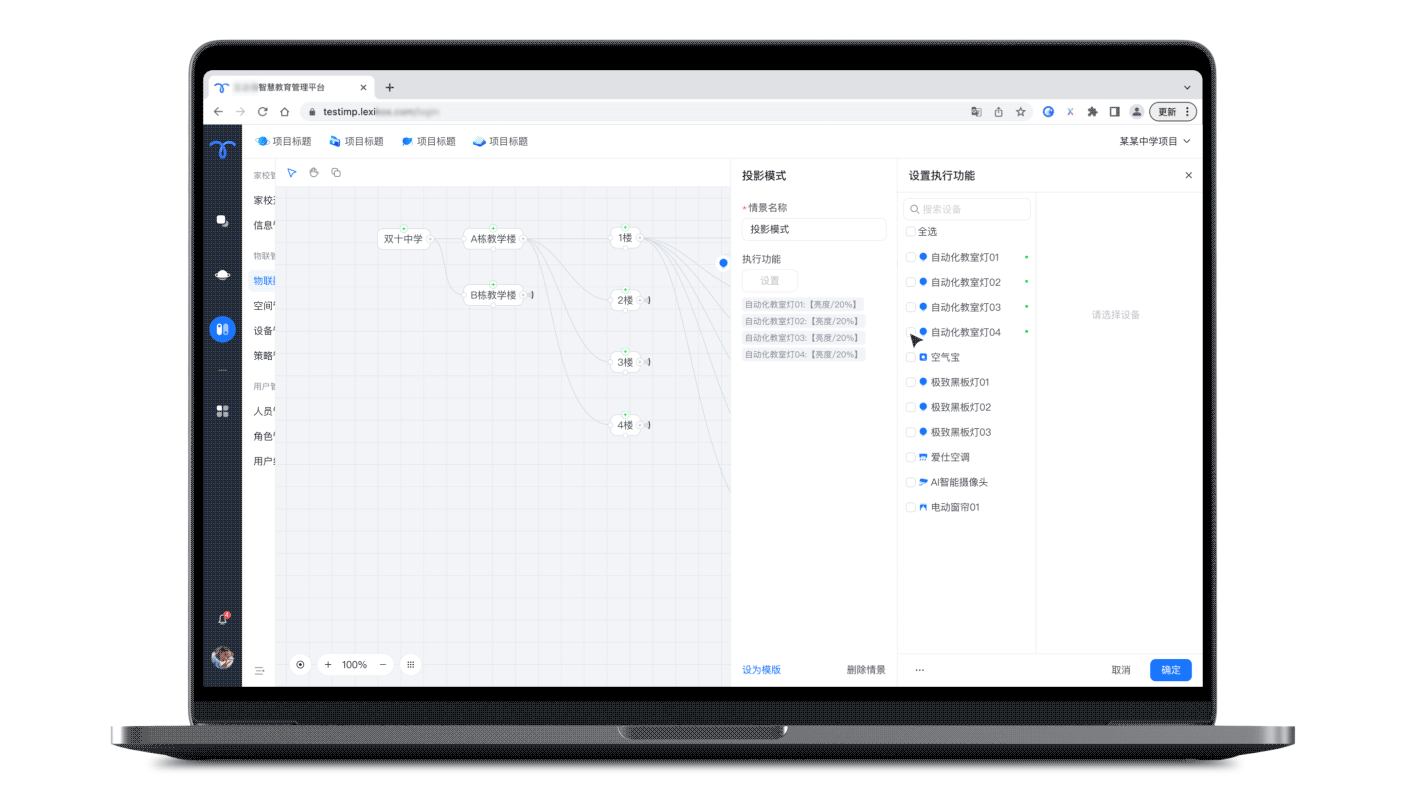Check the 自动化教室灯02 checkbox
This screenshot has width=1401, height=788.
[x=910, y=282]
